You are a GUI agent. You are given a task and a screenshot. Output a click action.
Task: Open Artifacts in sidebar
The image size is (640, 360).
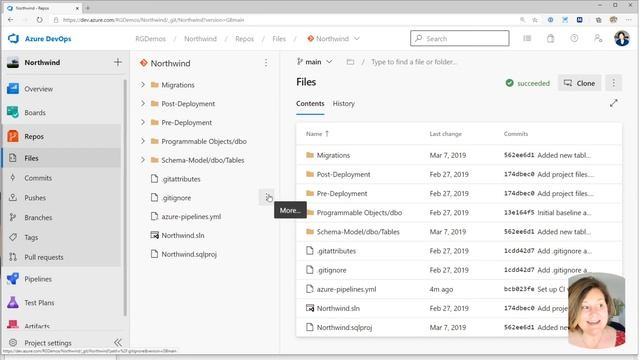pyautogui.click(x=37, y=326)
